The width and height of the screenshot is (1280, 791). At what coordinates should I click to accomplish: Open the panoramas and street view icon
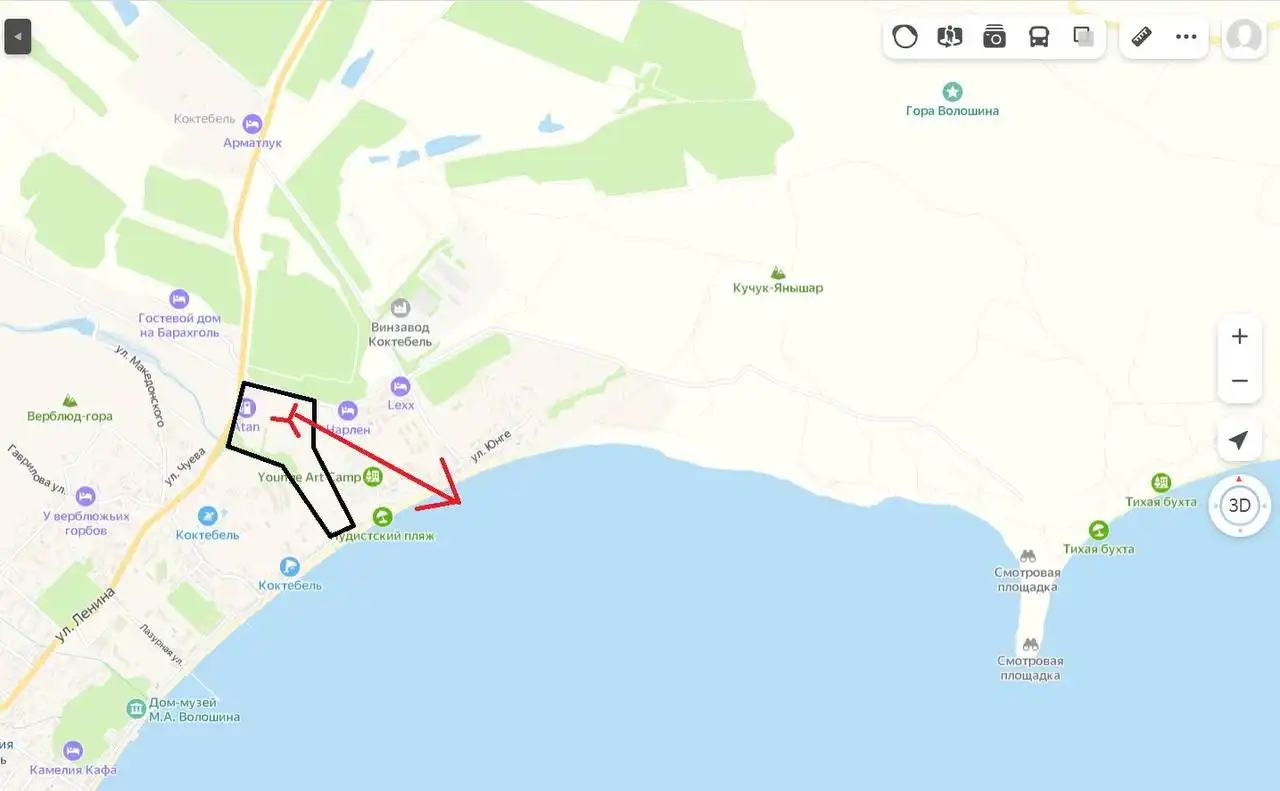point(950,37)
